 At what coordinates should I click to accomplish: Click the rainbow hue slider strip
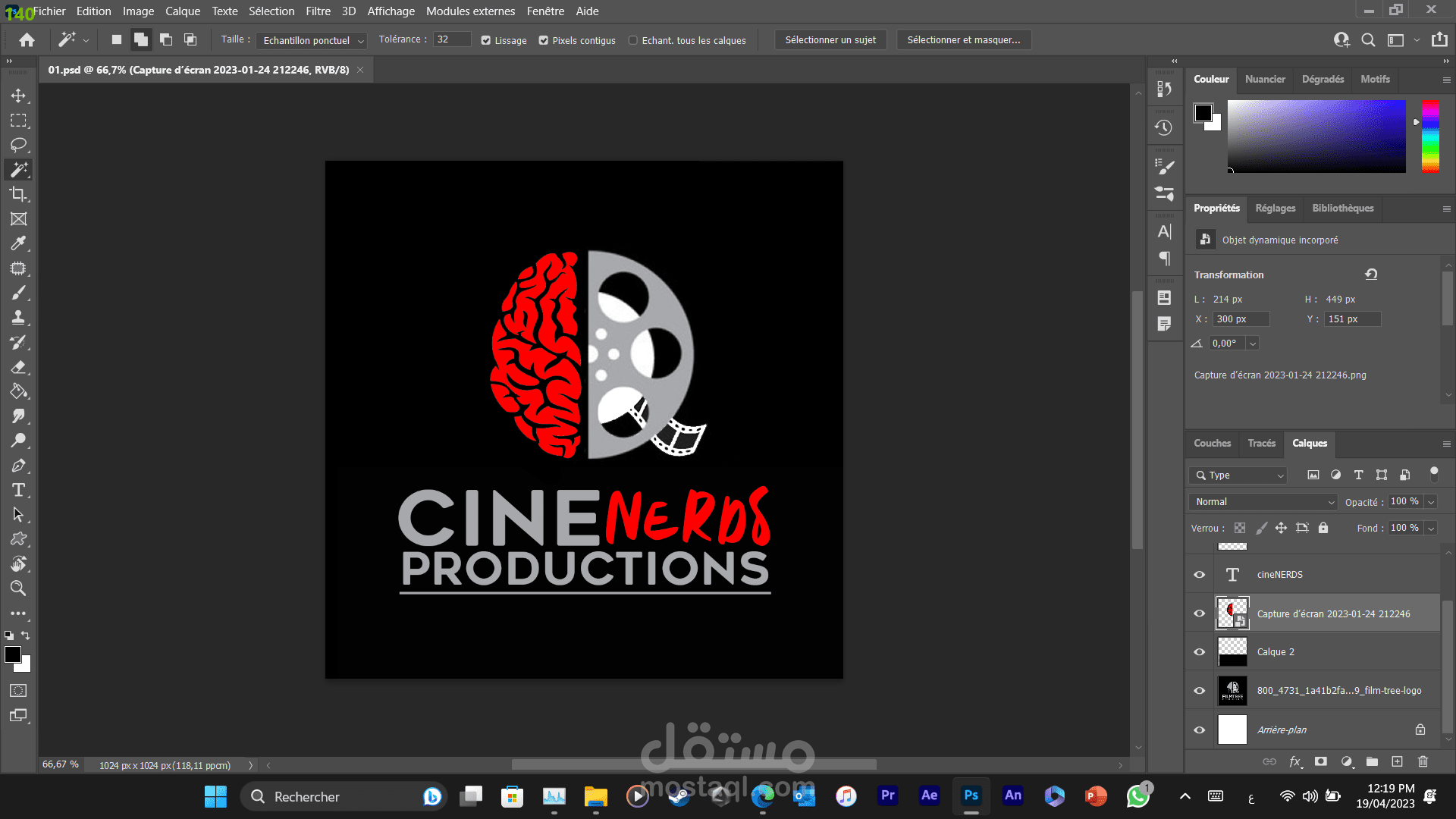[1430, 136]
